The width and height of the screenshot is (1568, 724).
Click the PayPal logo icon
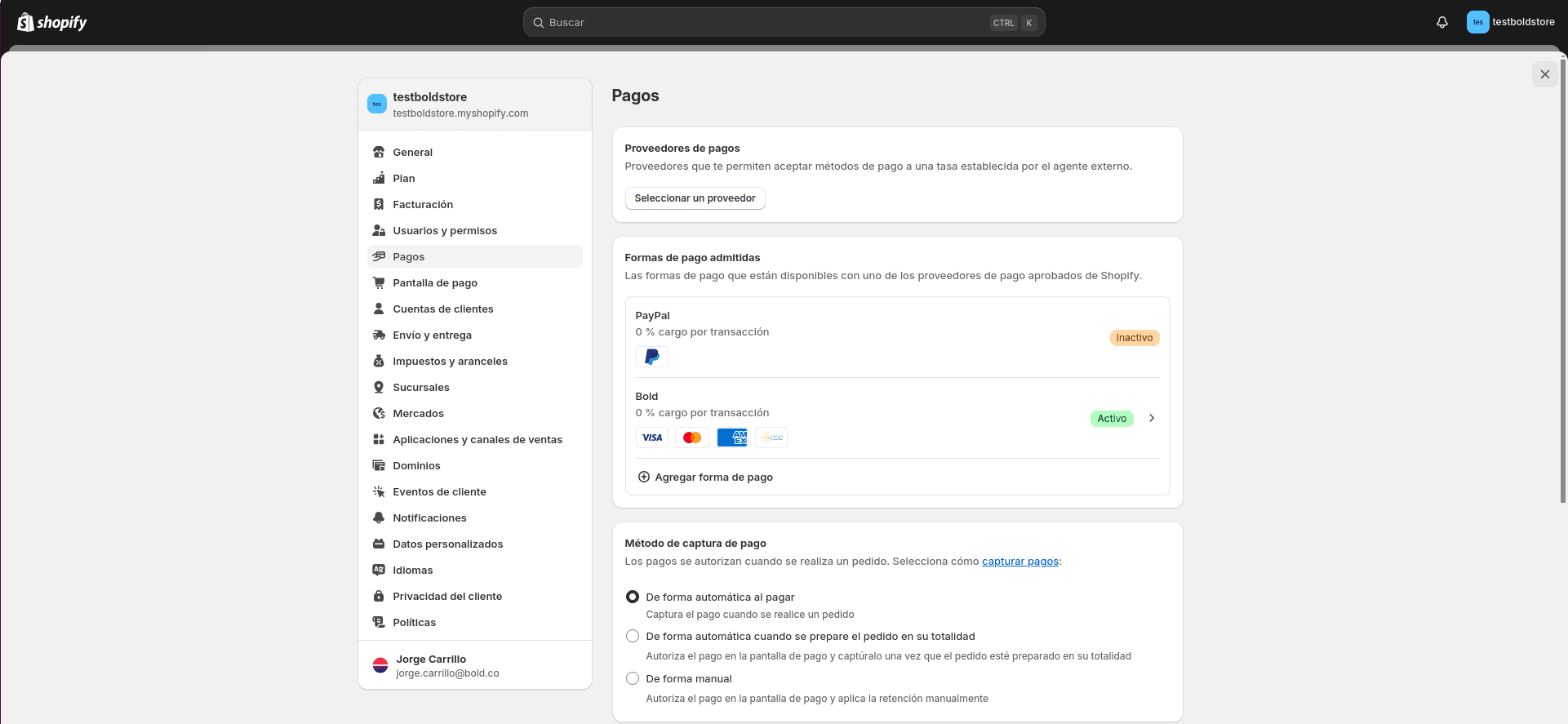pos(651,357)
